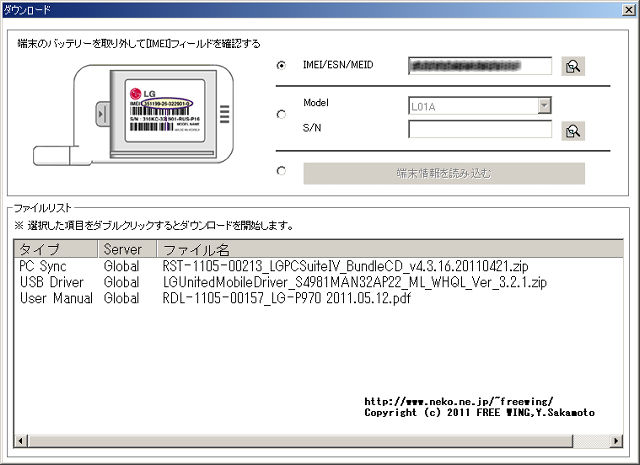
Task: Click the User Manual type cell
Action: (56, 298)
